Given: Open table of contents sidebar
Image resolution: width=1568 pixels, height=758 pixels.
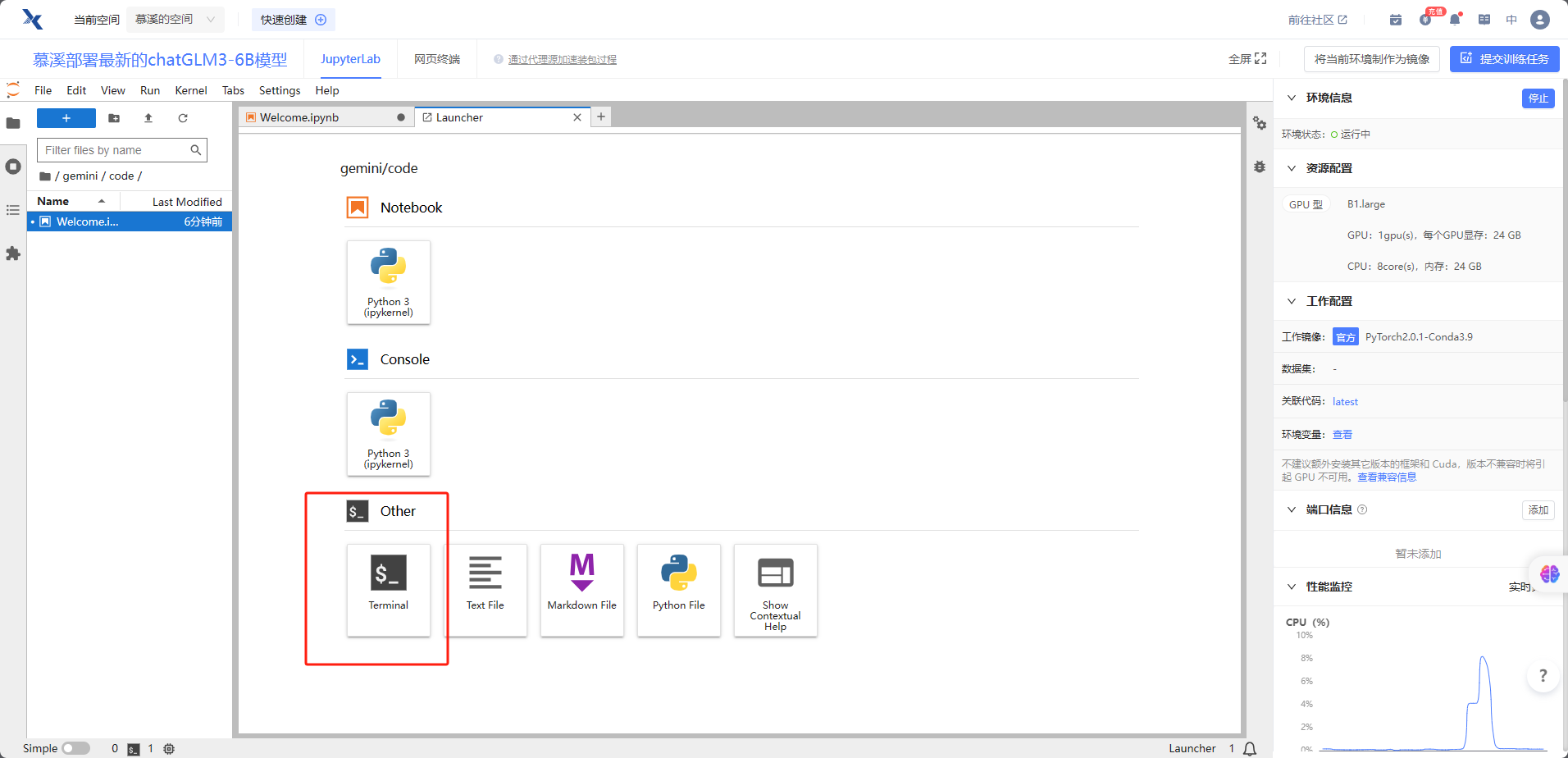Looking at the screenshot, I should pos(13,210).
